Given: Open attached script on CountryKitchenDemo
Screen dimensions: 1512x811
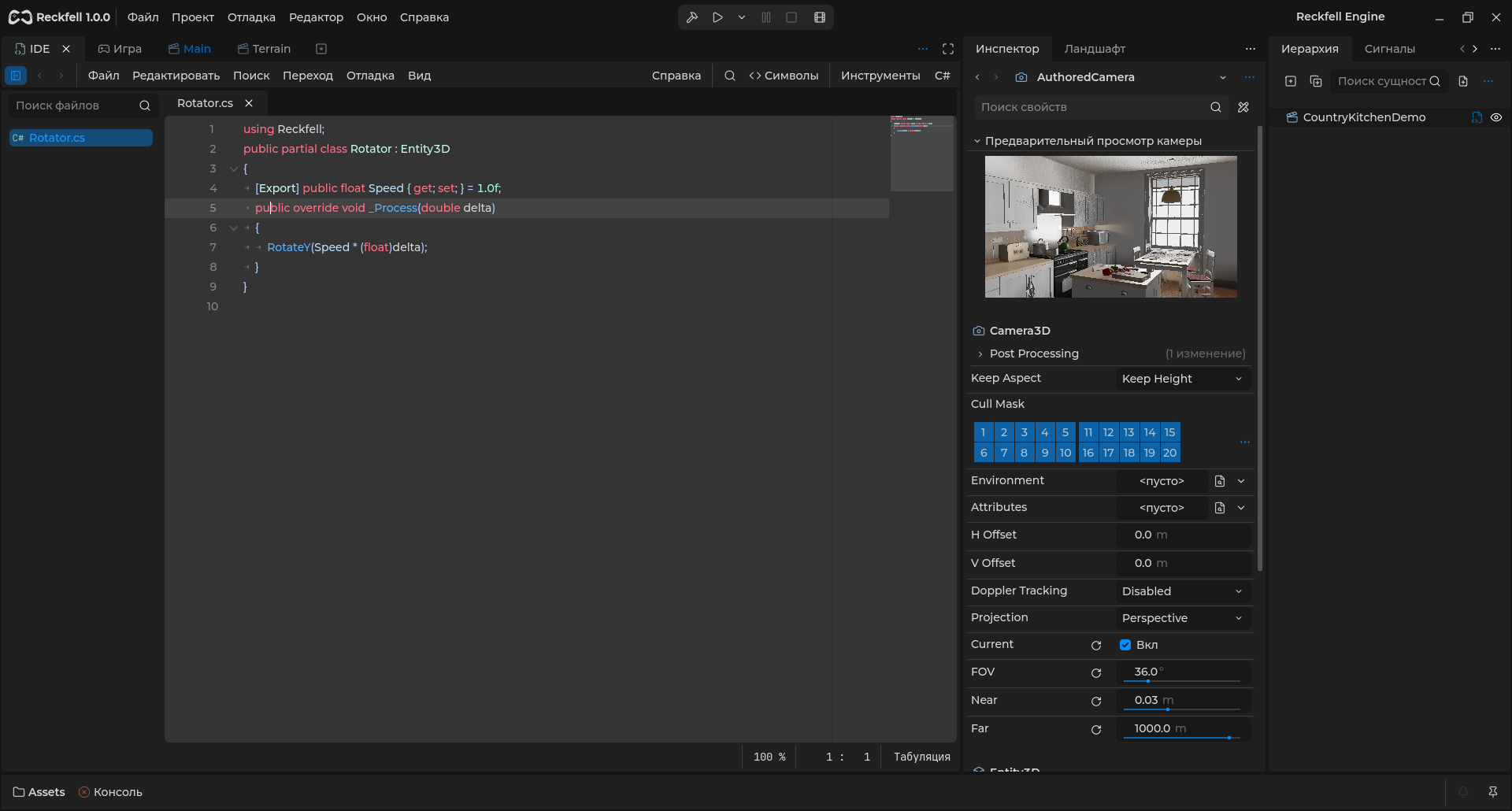Looking at the screenshot, I should pos(1477,117).
